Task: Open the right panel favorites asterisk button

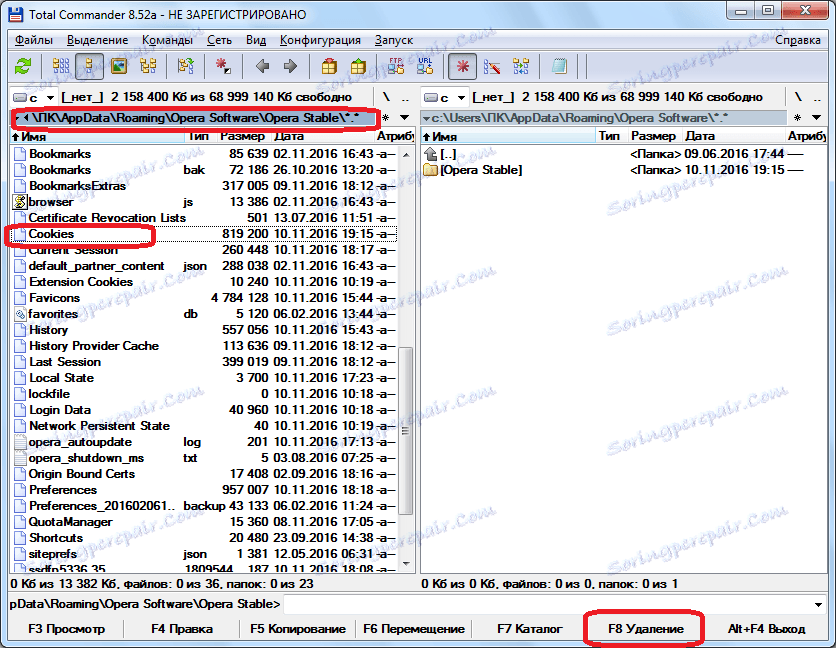Action: 798,117
